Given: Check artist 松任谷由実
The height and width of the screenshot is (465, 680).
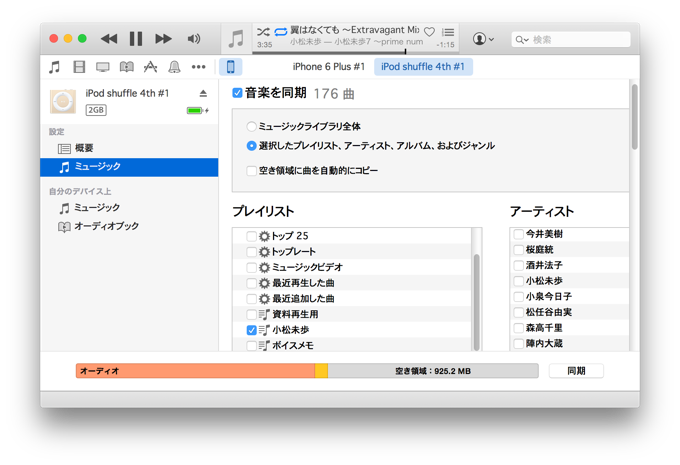Looking at the screenshot, I should pos(518,312).
